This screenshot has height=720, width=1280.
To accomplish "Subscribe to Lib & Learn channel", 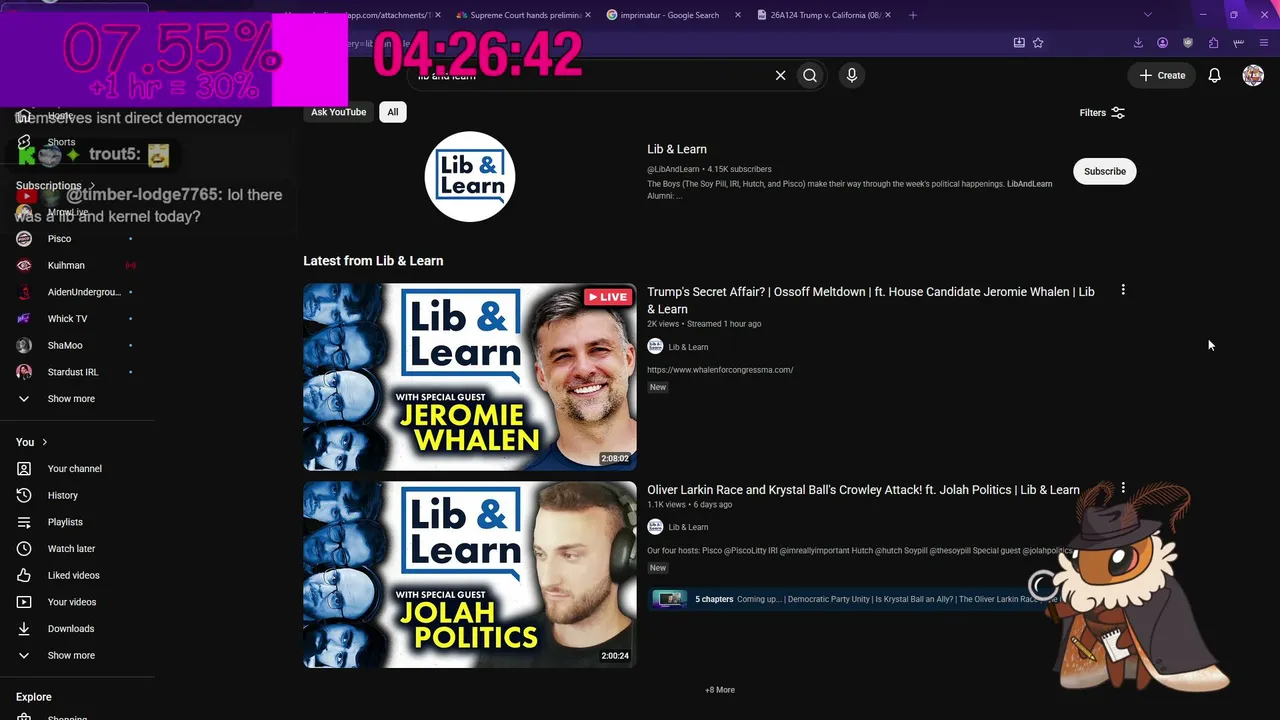I will 1105,171.
